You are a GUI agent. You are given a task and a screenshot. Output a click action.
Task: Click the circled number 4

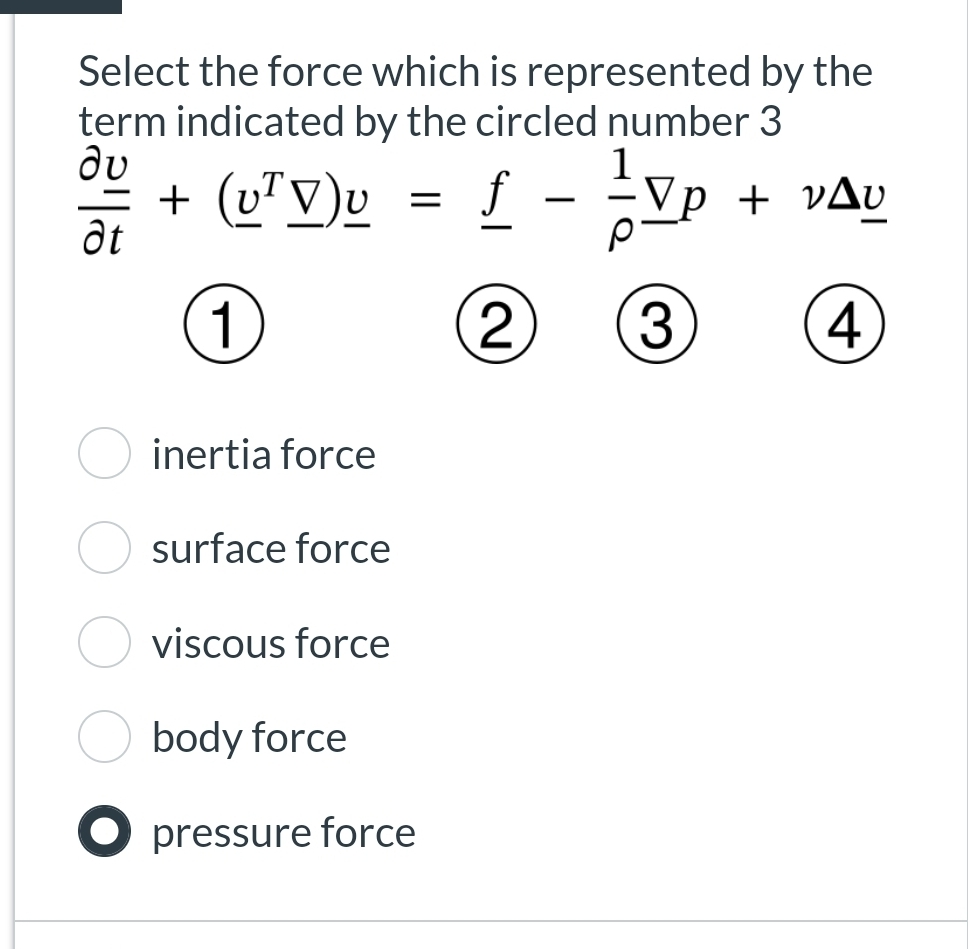click(x=845, y=323)
